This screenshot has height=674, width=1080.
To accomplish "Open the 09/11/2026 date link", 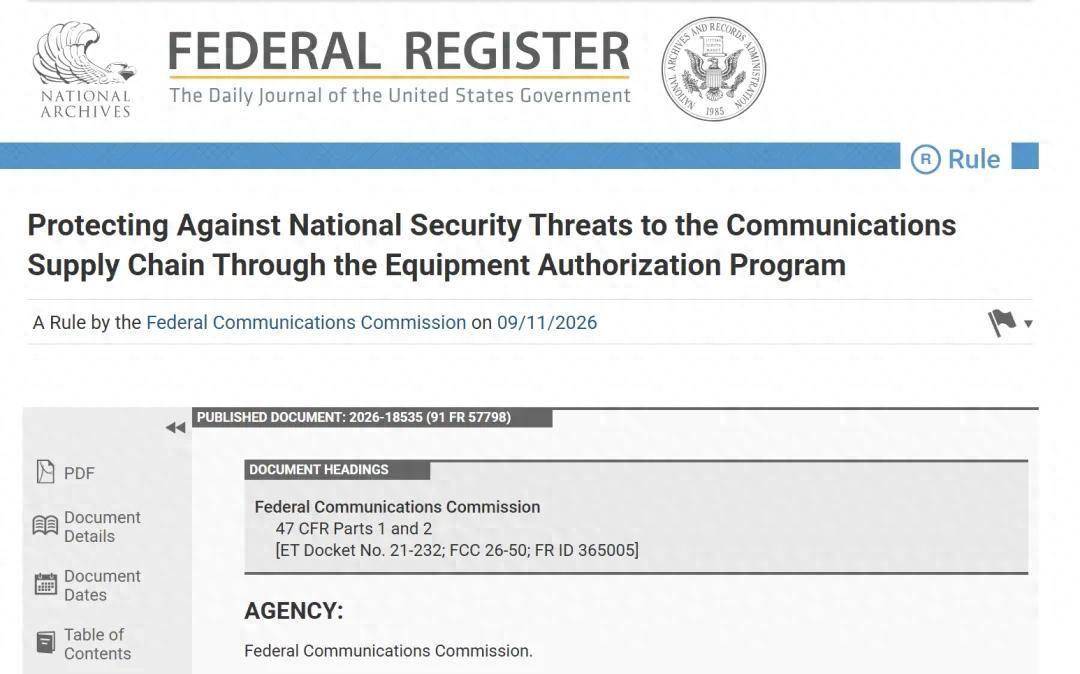I will pos(547,322).
